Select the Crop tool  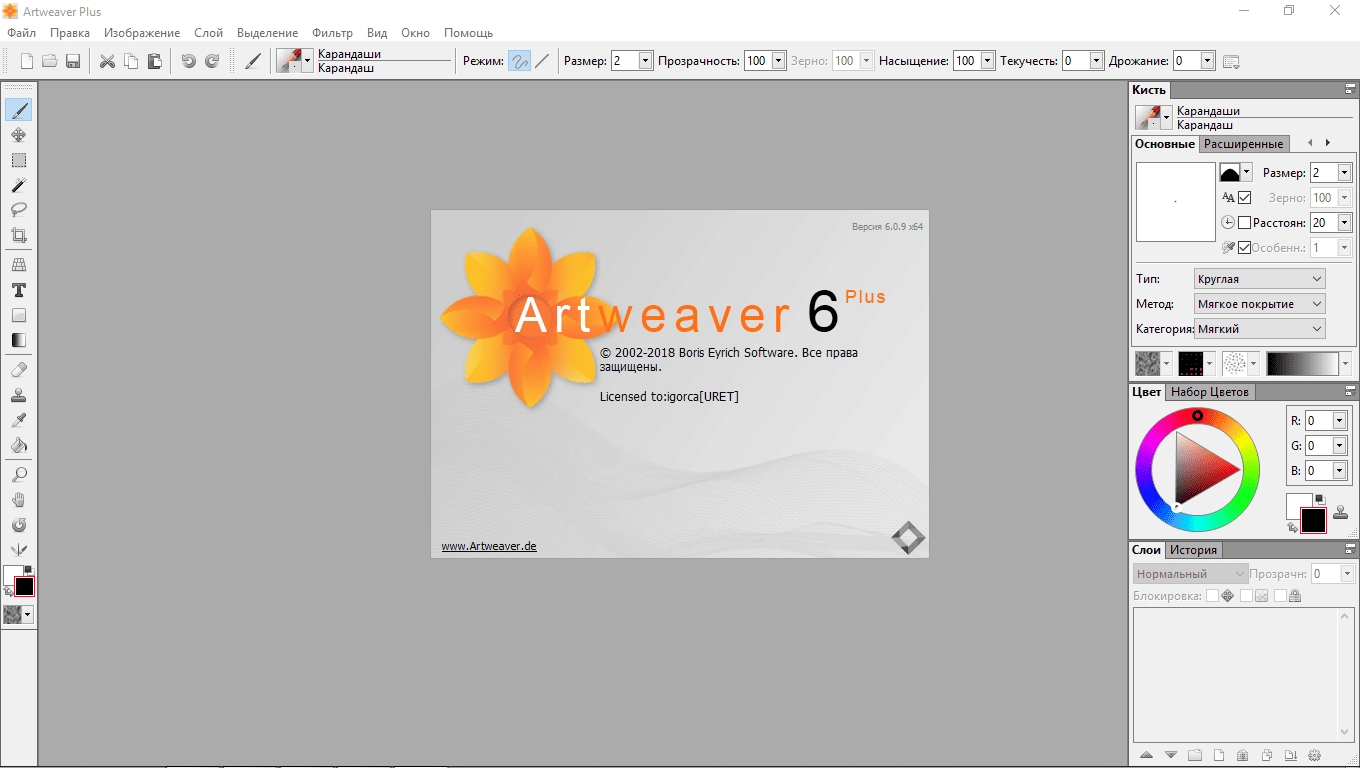coord(18,235)
